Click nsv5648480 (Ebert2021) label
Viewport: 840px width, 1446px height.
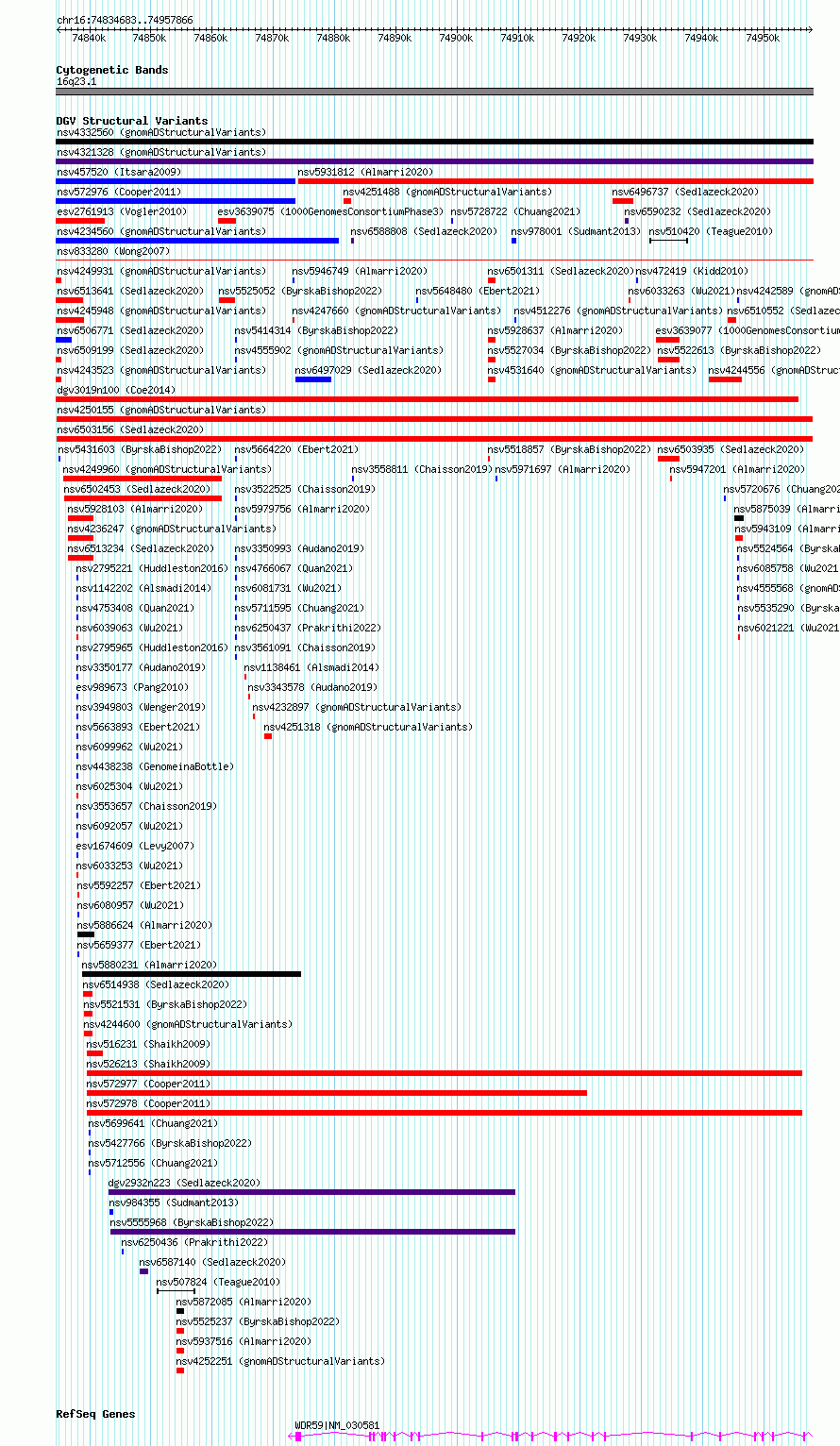(478, 291)
